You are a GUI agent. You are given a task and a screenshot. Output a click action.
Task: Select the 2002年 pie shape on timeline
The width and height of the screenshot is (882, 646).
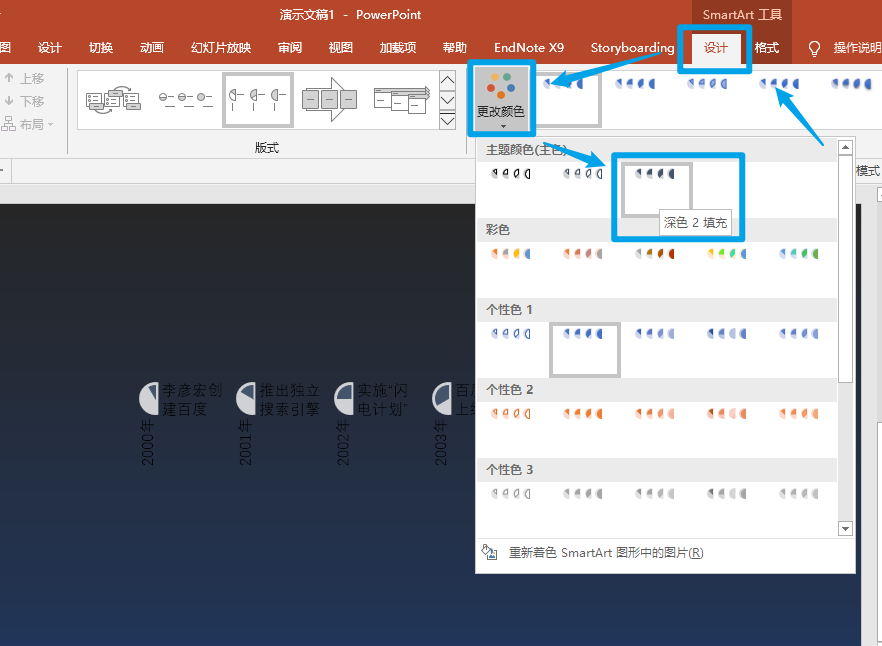344,398
